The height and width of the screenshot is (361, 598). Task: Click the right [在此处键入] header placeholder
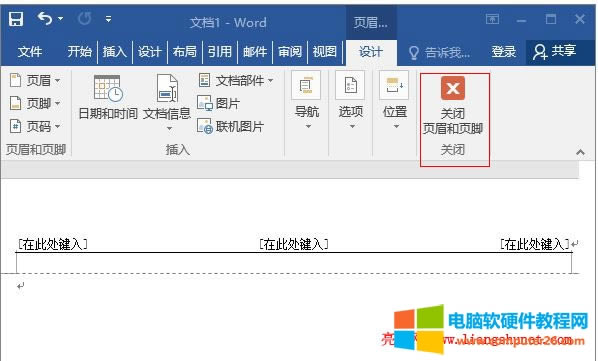pos(535,244)
